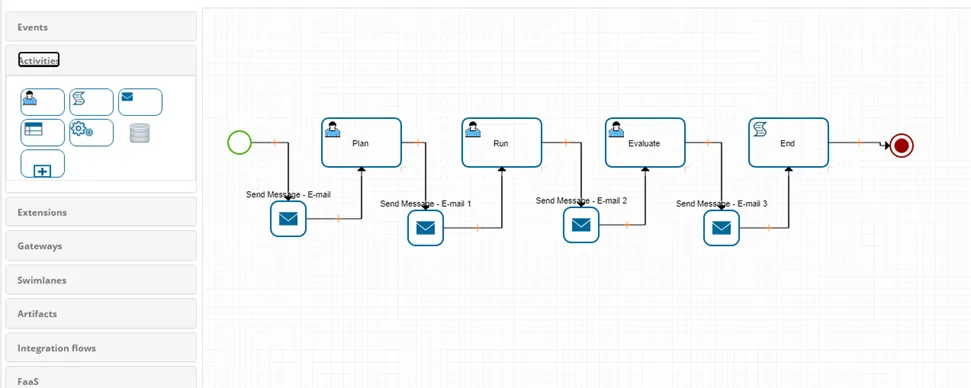Expand the Integration flows palette section
The width and height of the screenshot is (971, 388).
click(101, 348)
